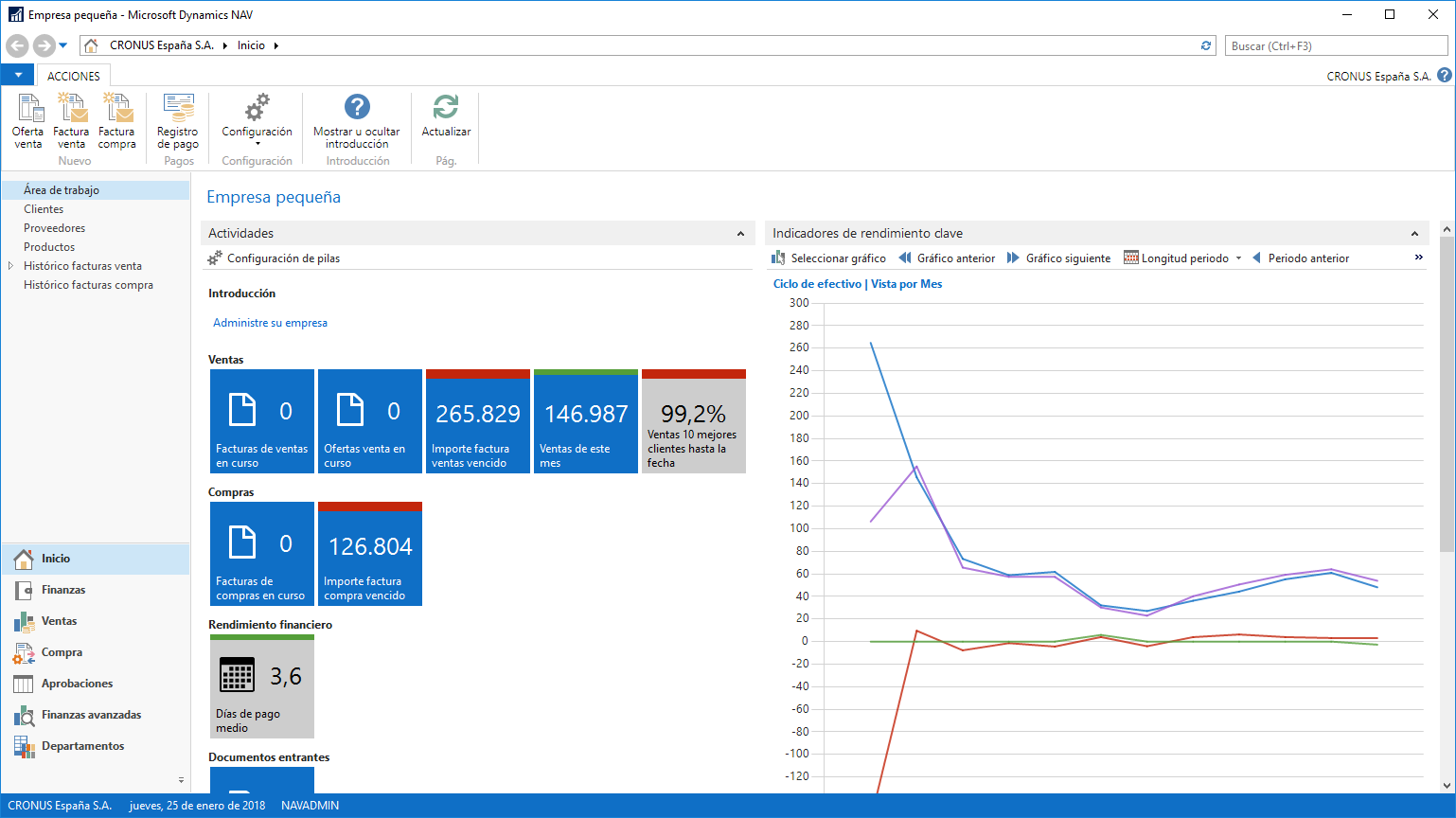
Task: Open Importe factura ventas vencido tile
Action: coord(478,421)
